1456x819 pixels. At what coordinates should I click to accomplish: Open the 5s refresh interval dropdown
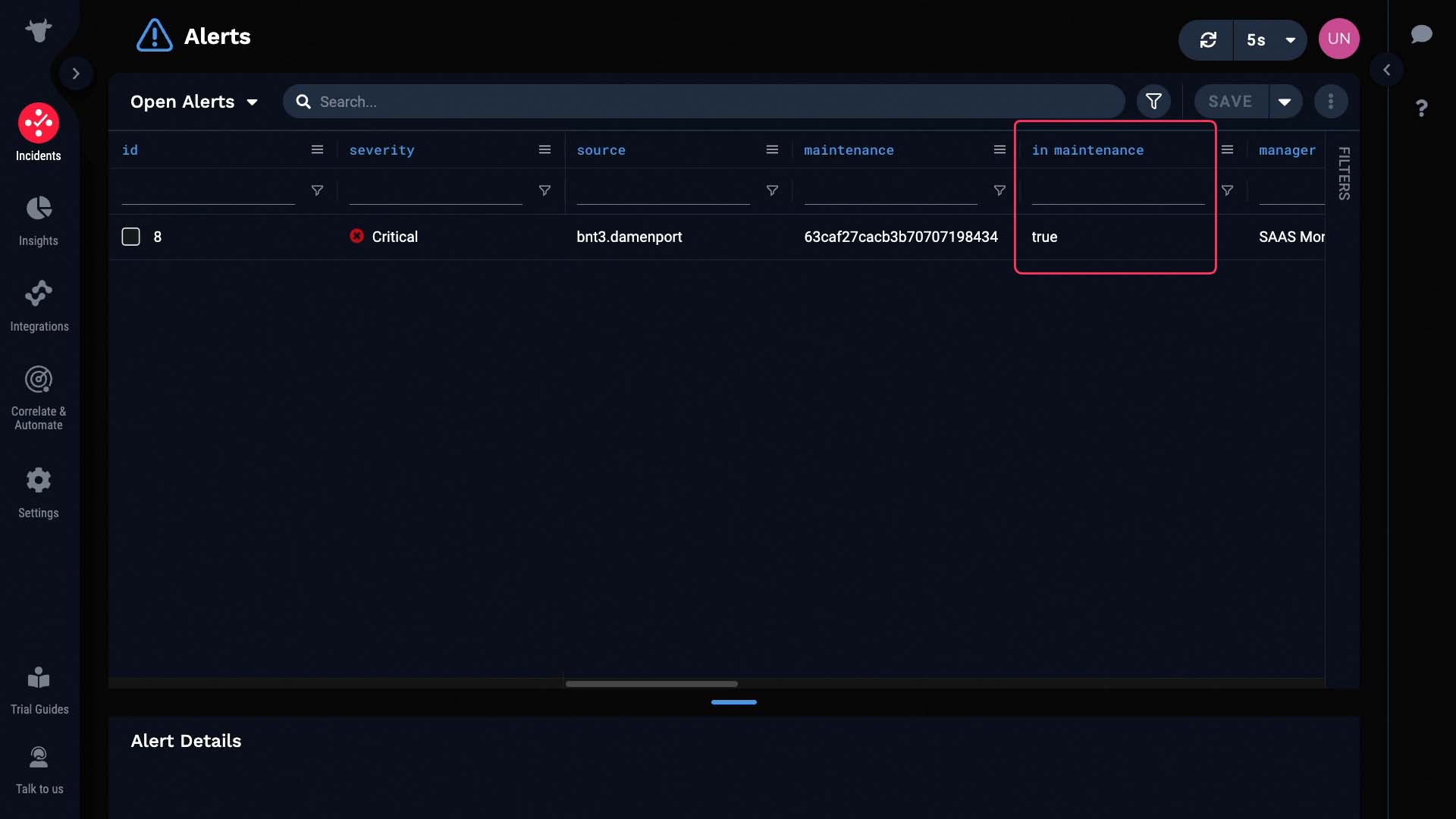1270,39
